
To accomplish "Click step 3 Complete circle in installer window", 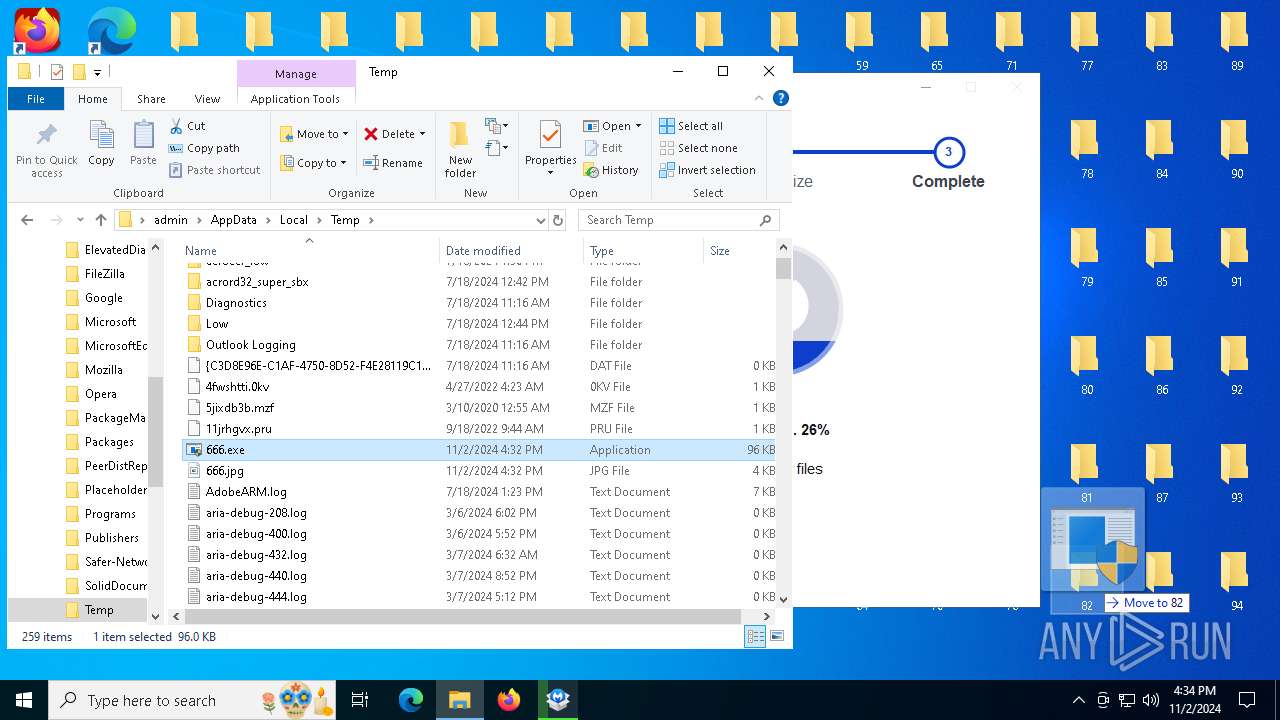I will pyautogui.click(x=948, y=153).
